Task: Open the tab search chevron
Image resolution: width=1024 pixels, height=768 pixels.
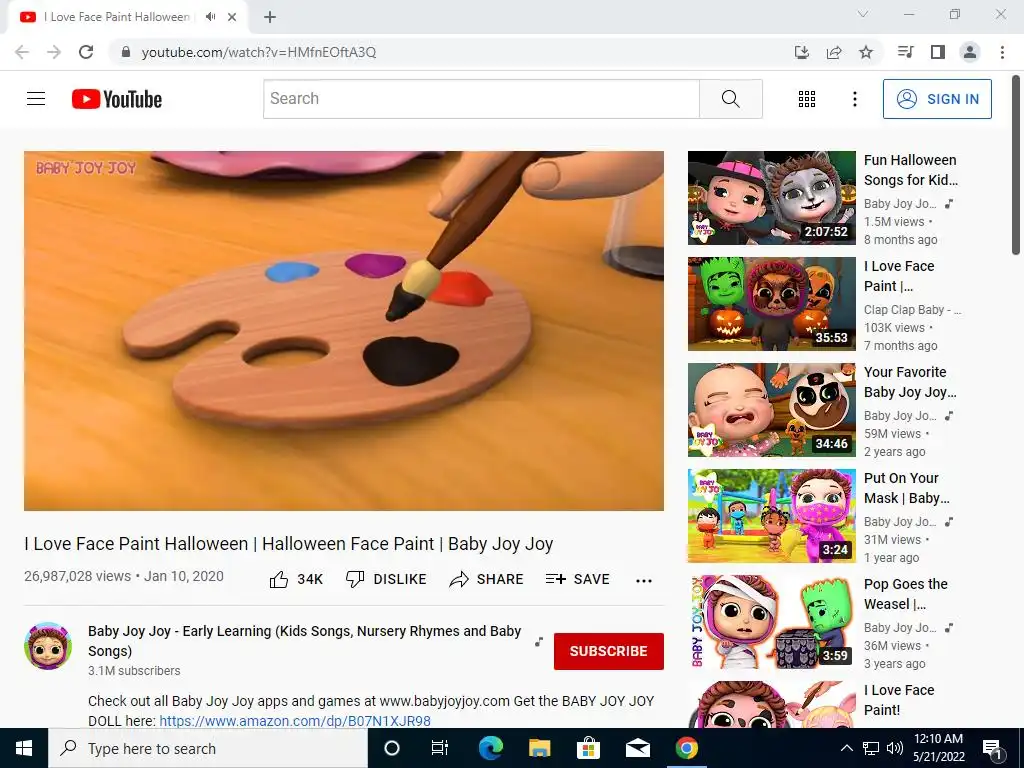Action: click(863, 14)
